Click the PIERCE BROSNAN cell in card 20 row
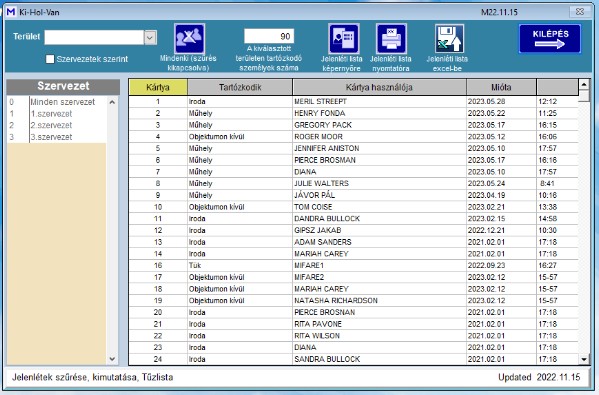The width and height of the screenshot is (599, 395). point(379,312)
